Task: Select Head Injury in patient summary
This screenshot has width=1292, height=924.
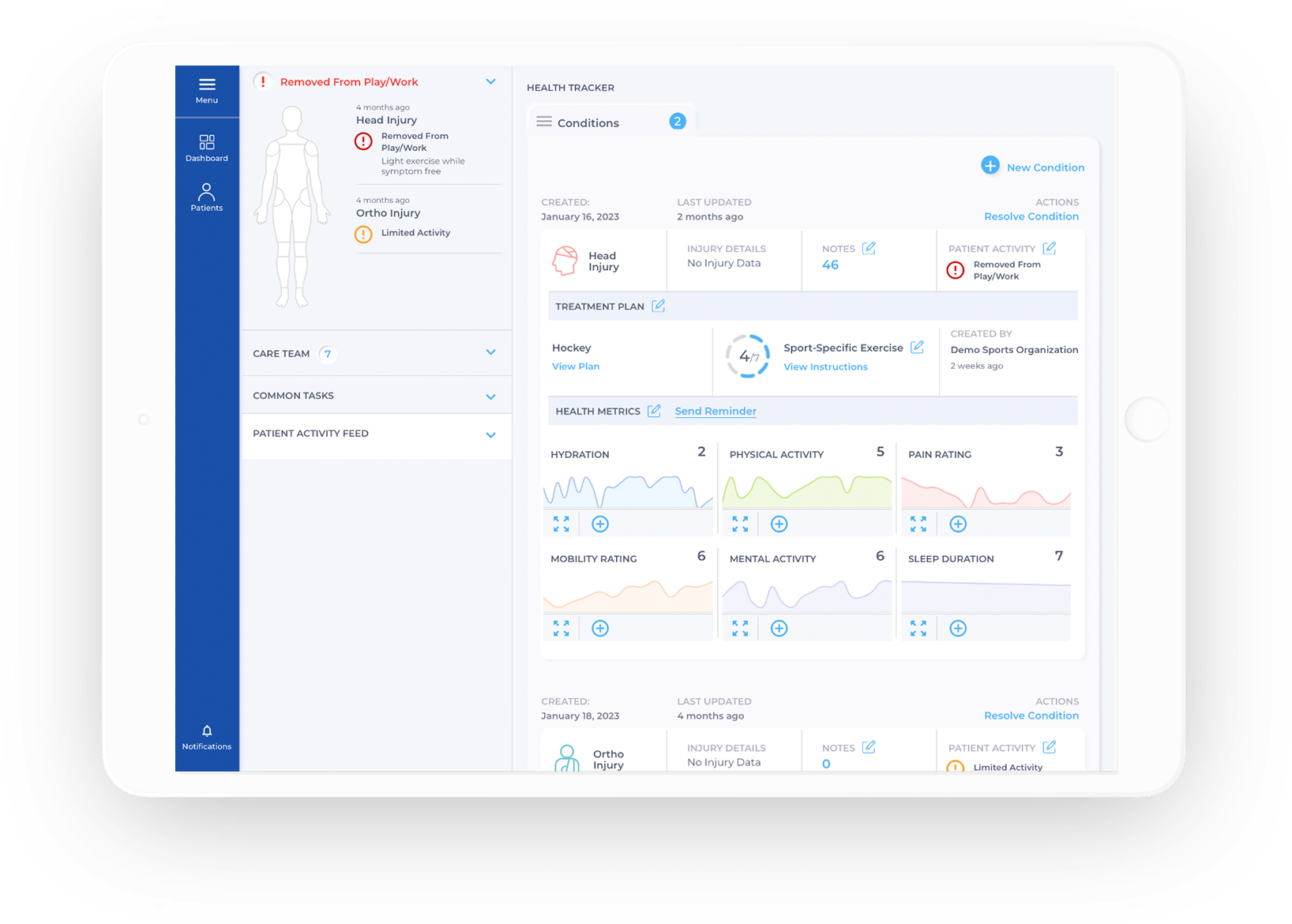Action: click(386, 120)
